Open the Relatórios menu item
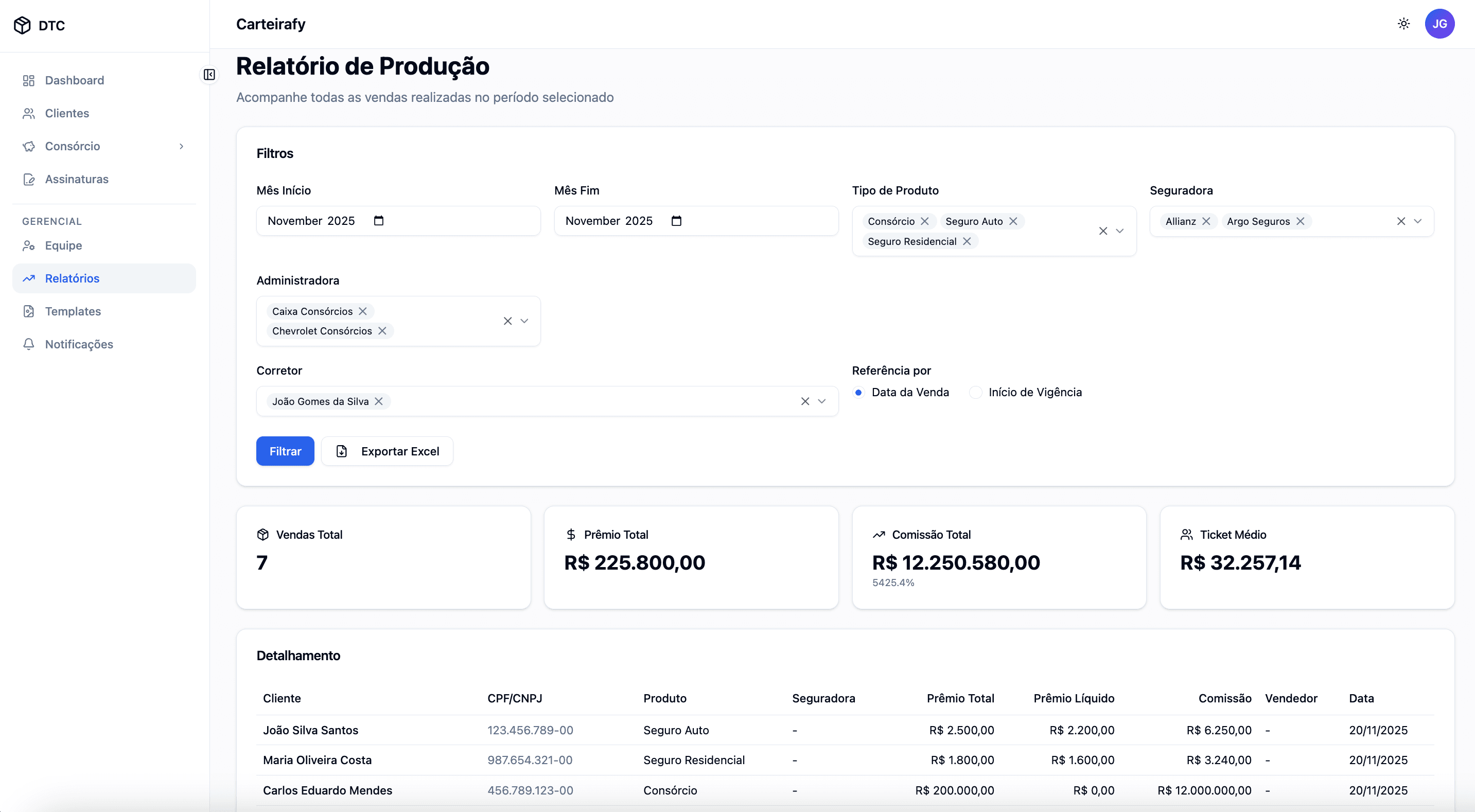Viewport: 1475px width, 812px height. pos(72,278)
